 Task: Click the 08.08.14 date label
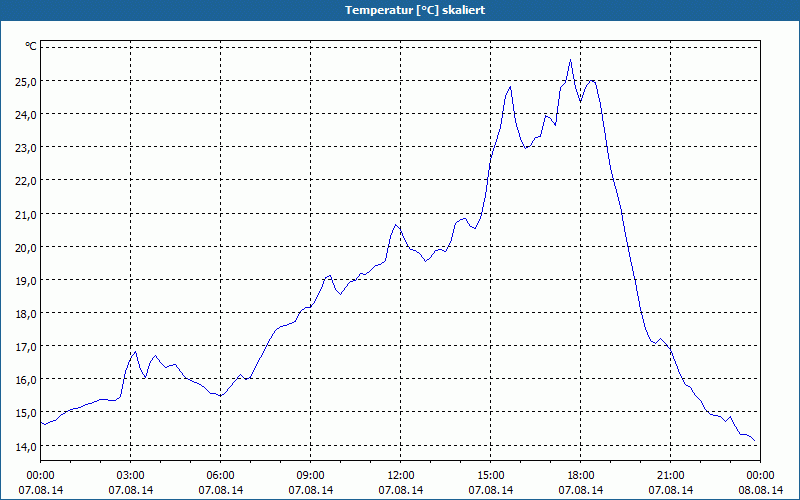(761, 490)
